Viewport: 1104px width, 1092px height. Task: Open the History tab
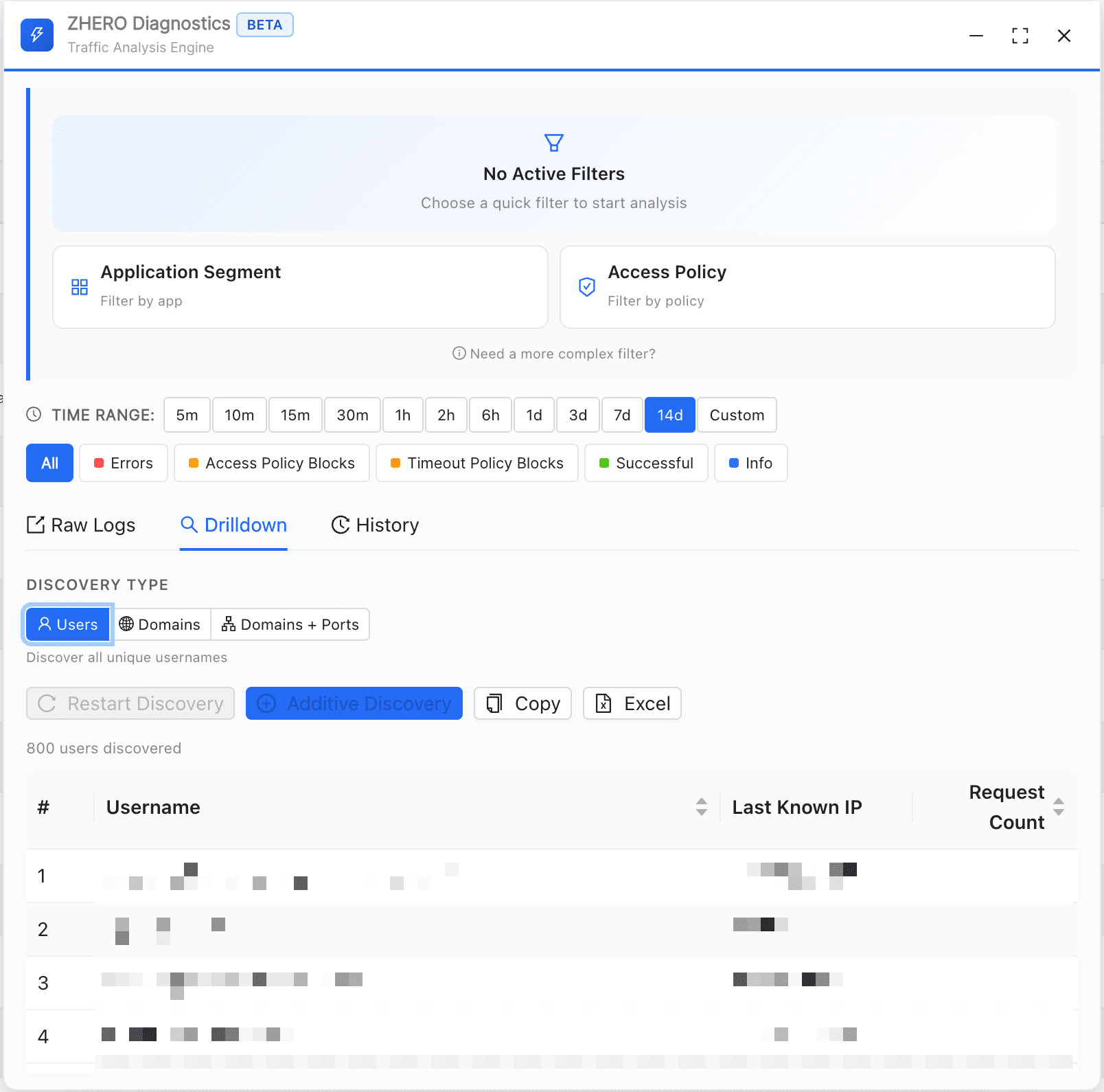click(x=375, y=525)
